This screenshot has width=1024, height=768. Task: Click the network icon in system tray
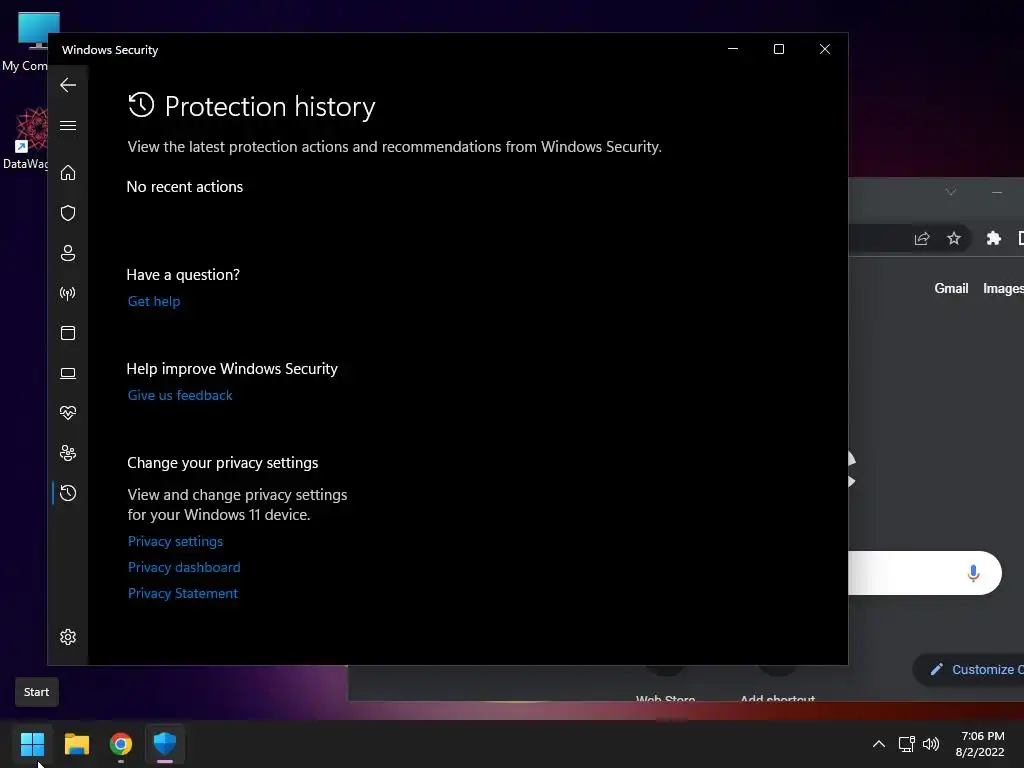coord(906,744)
